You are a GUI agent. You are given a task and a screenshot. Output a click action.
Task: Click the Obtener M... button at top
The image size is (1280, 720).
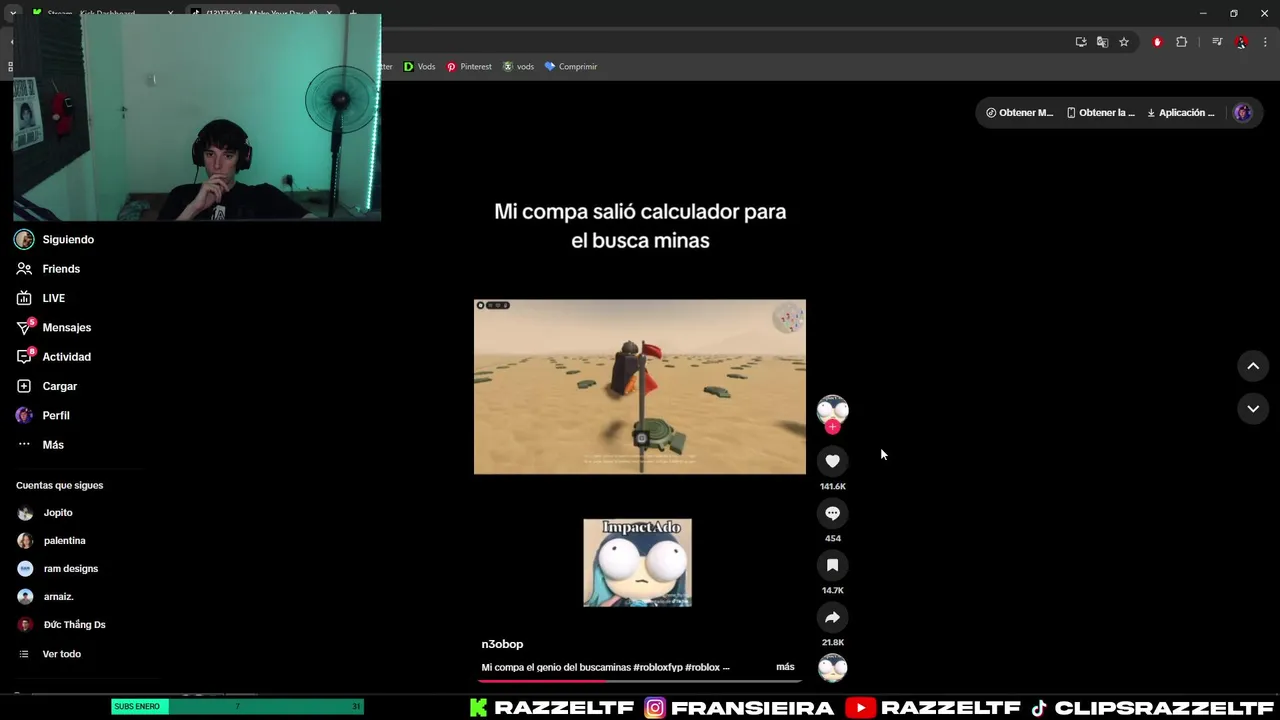(1019, 113)
